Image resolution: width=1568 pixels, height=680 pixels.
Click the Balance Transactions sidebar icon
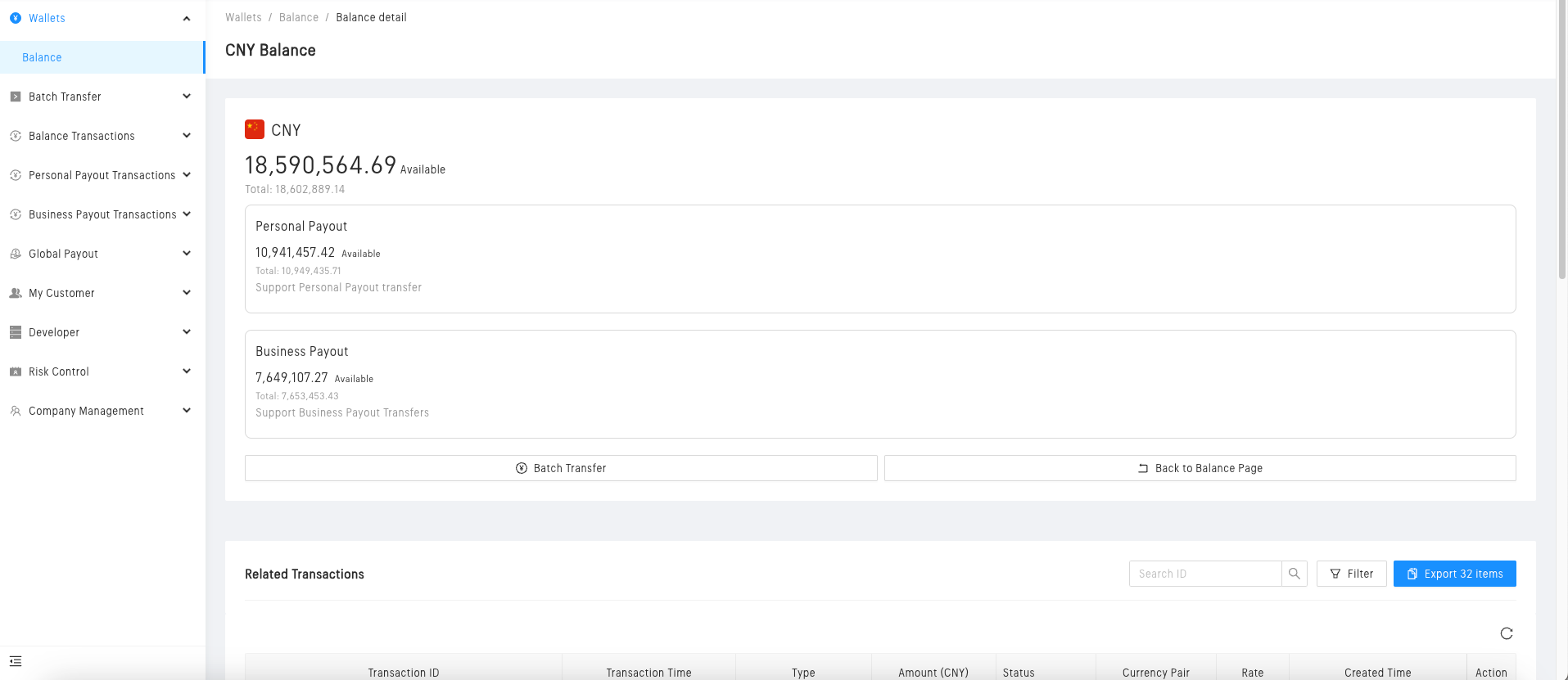(16, 136)
